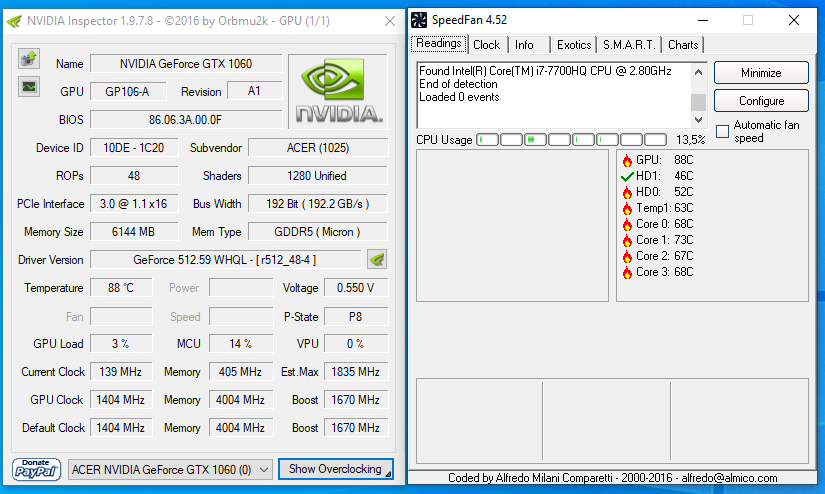Click the P-State value P8
This screenshot has width=825, height=494.
tap(356, 317)
